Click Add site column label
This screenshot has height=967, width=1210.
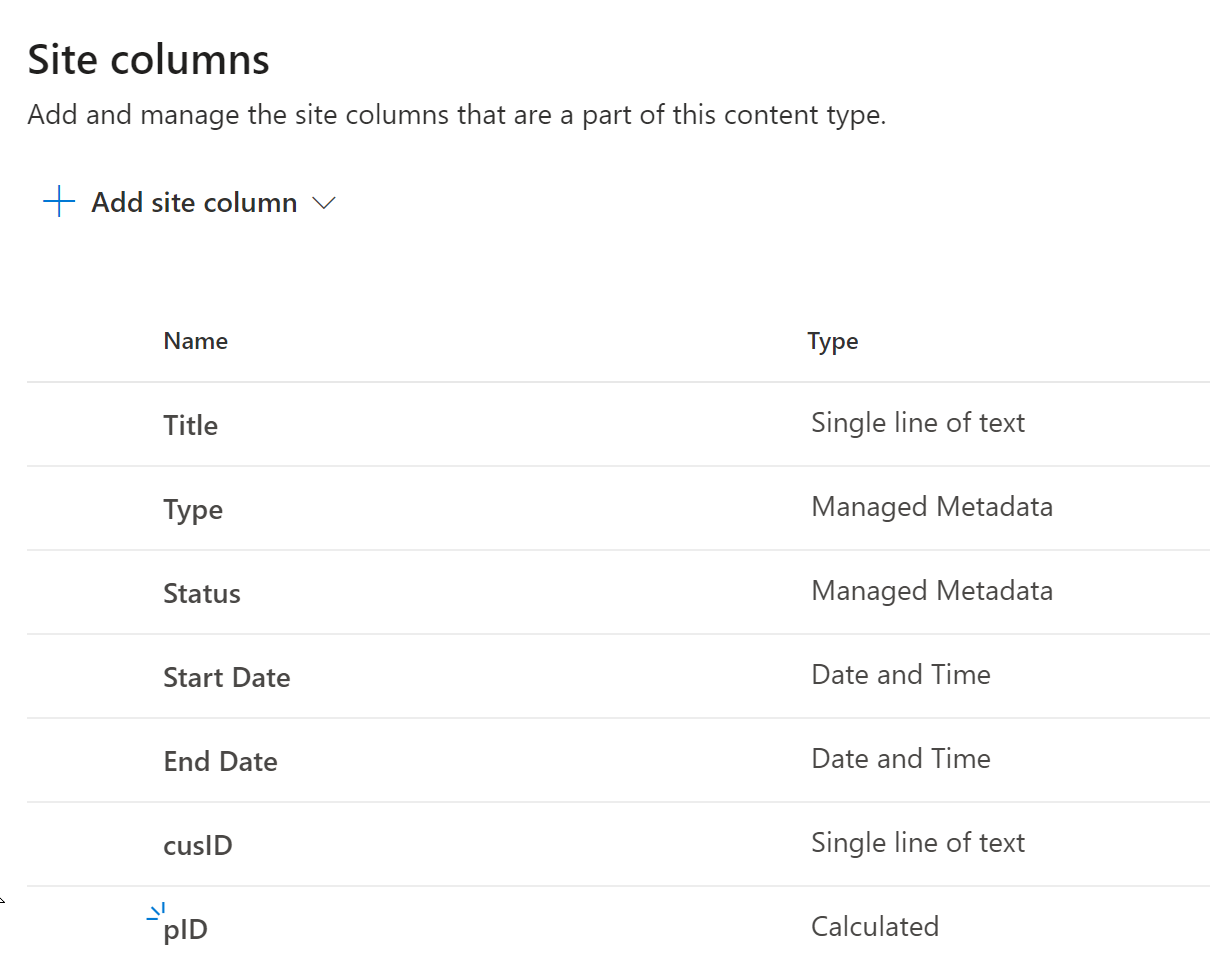pyautogui.click(x=193, y=202)
